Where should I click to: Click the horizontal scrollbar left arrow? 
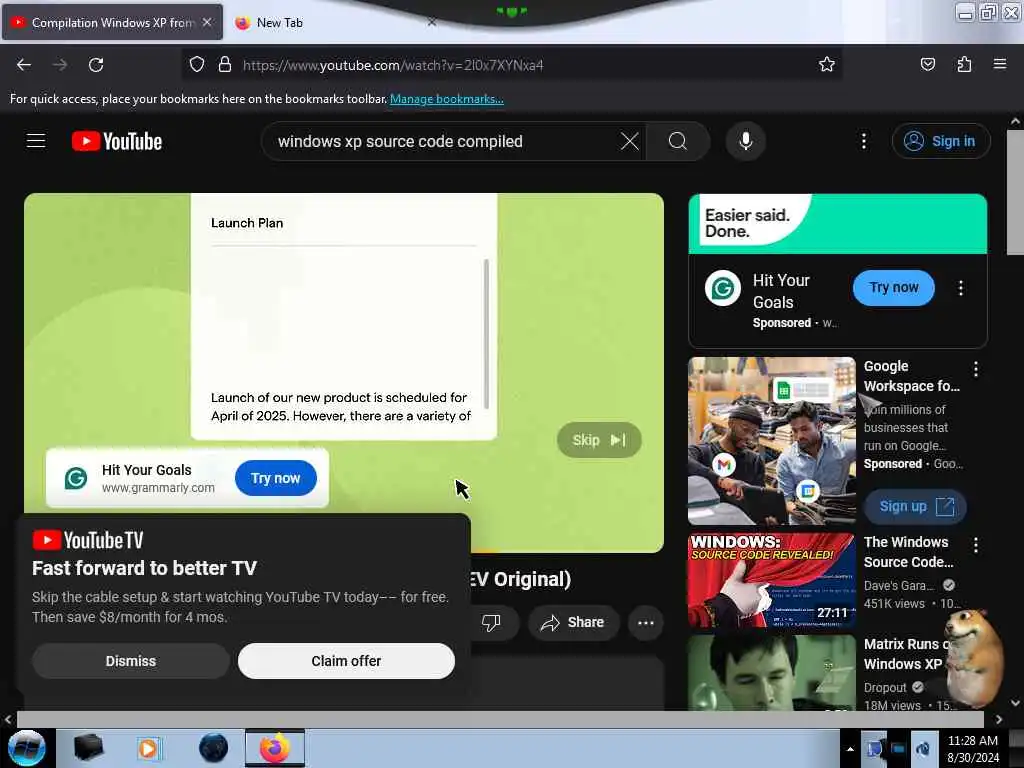pos(7,719)
